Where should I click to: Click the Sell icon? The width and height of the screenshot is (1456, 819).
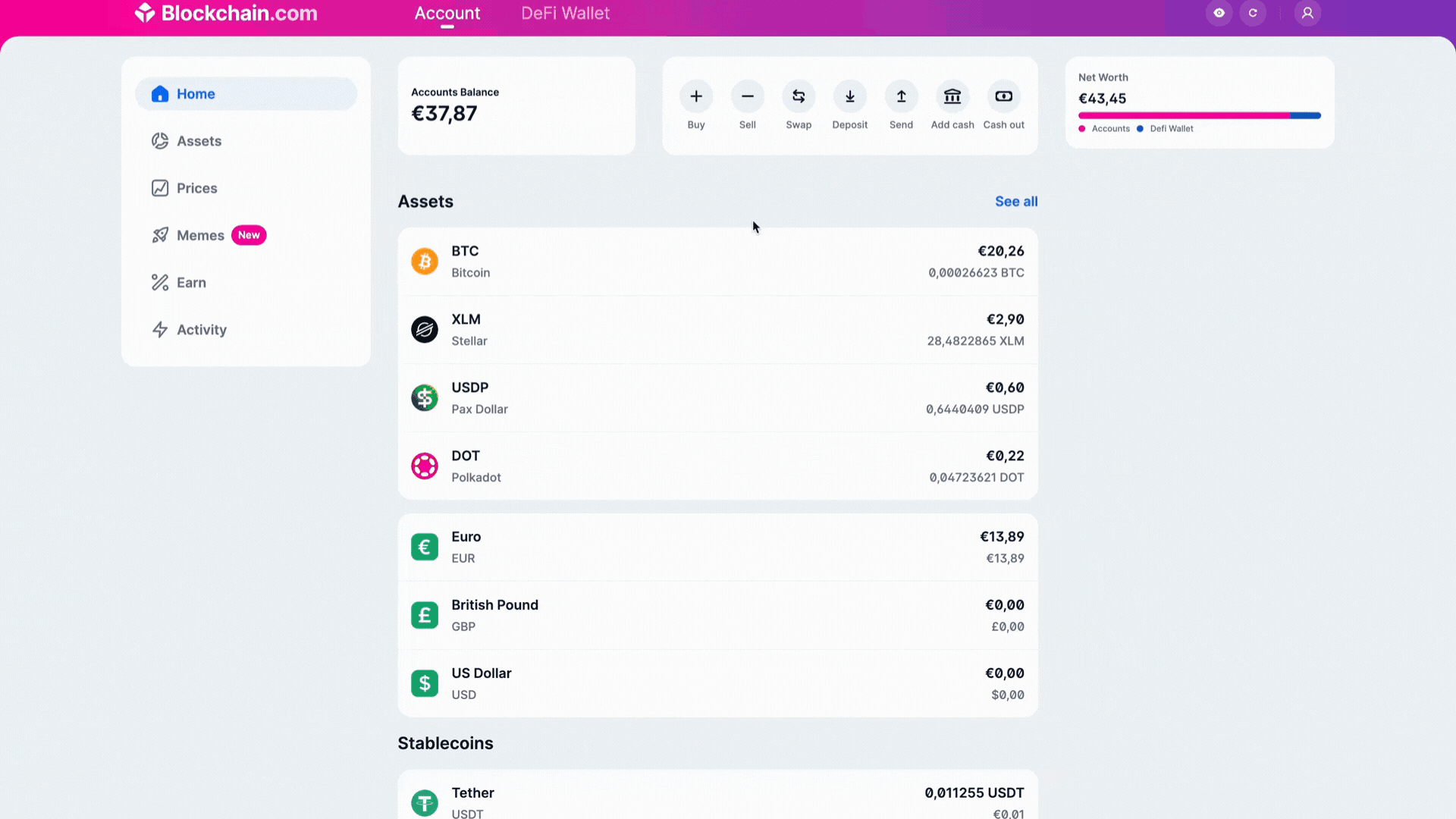(x=748, y=96)
